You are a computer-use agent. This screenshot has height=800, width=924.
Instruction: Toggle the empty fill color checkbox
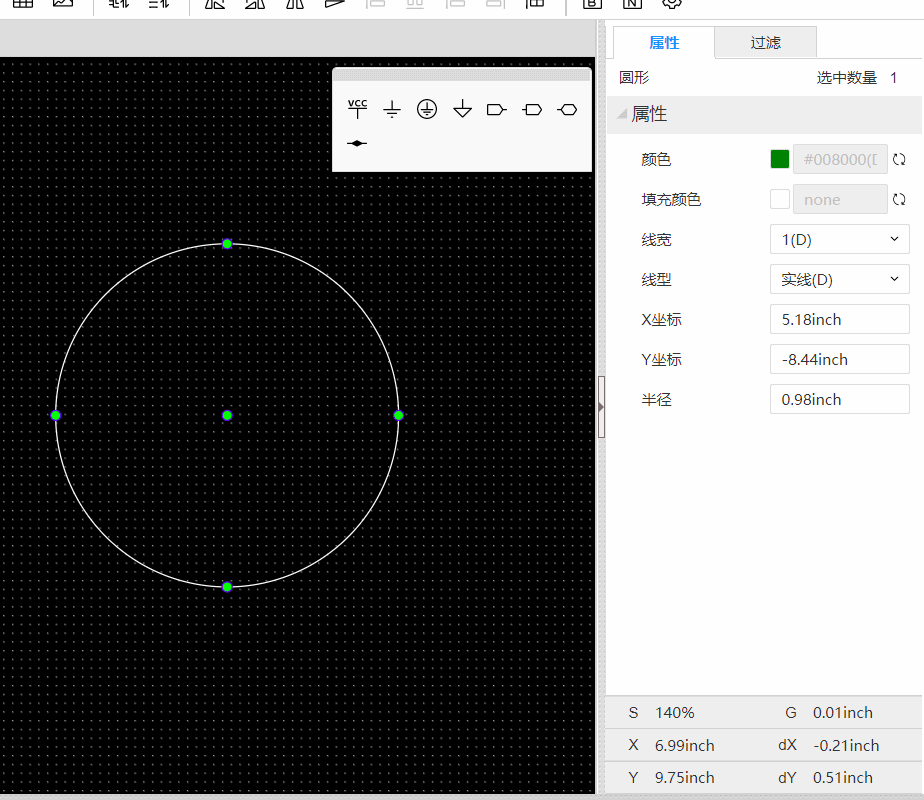[779, 198]
